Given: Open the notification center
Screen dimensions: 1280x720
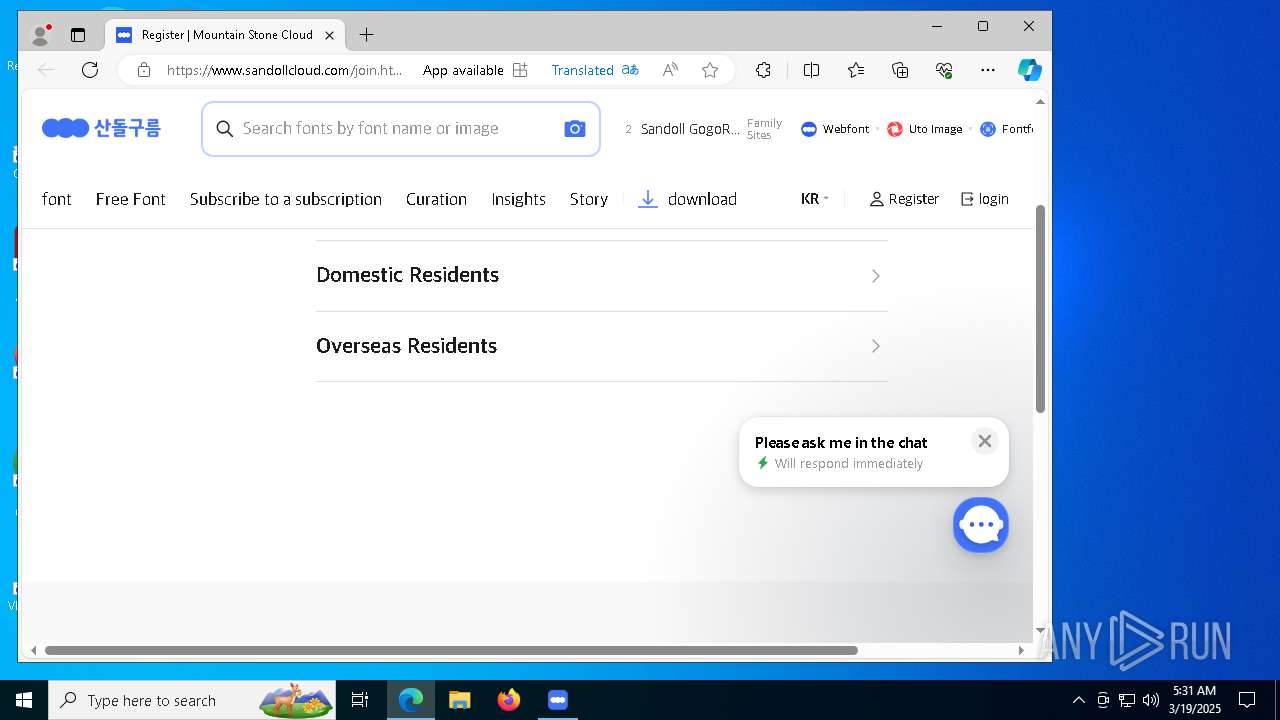Looking at the screenshot, I should pyautogui.click(x=1247, y=700).
